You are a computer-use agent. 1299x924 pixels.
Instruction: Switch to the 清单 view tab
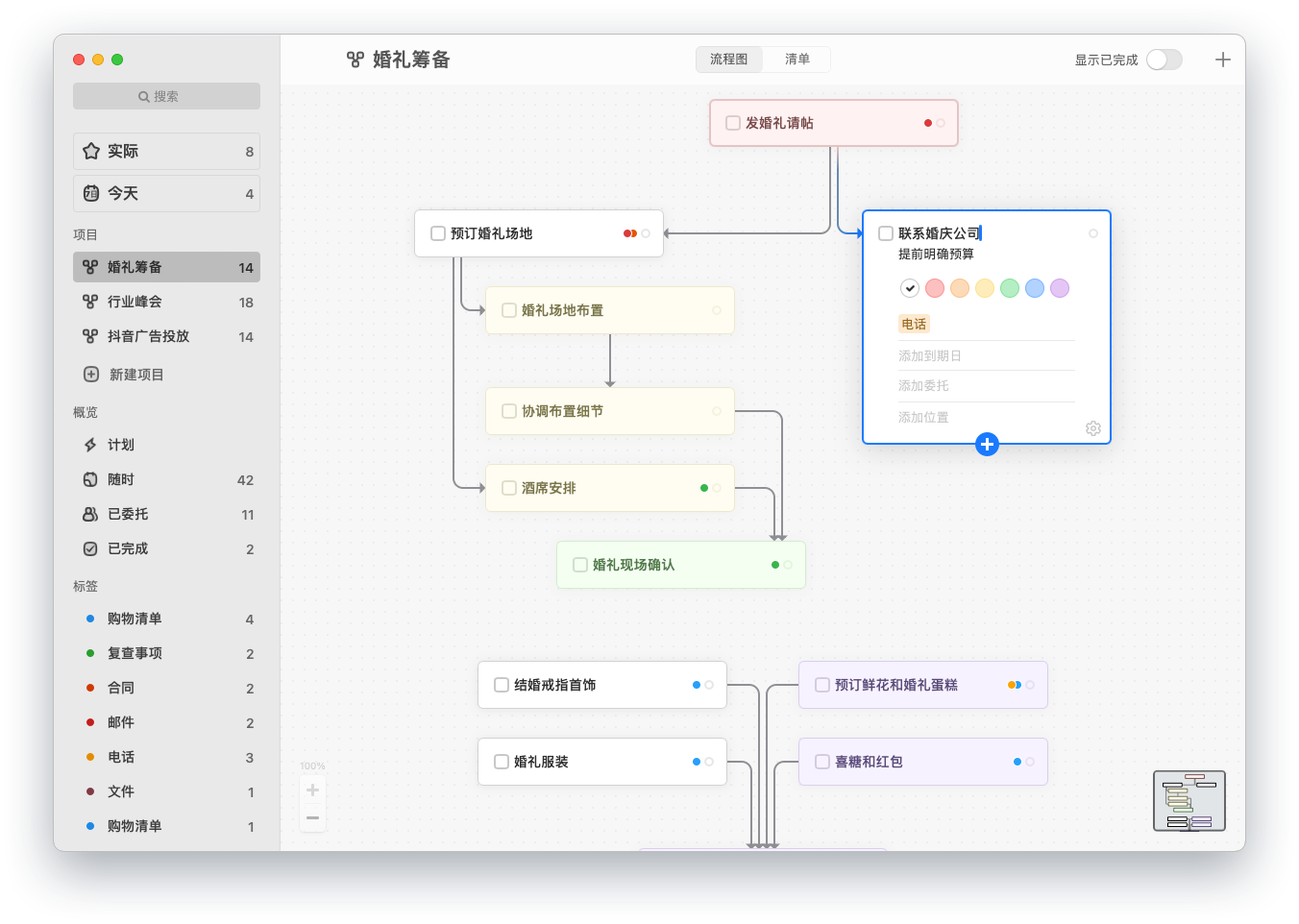[797, 60]
